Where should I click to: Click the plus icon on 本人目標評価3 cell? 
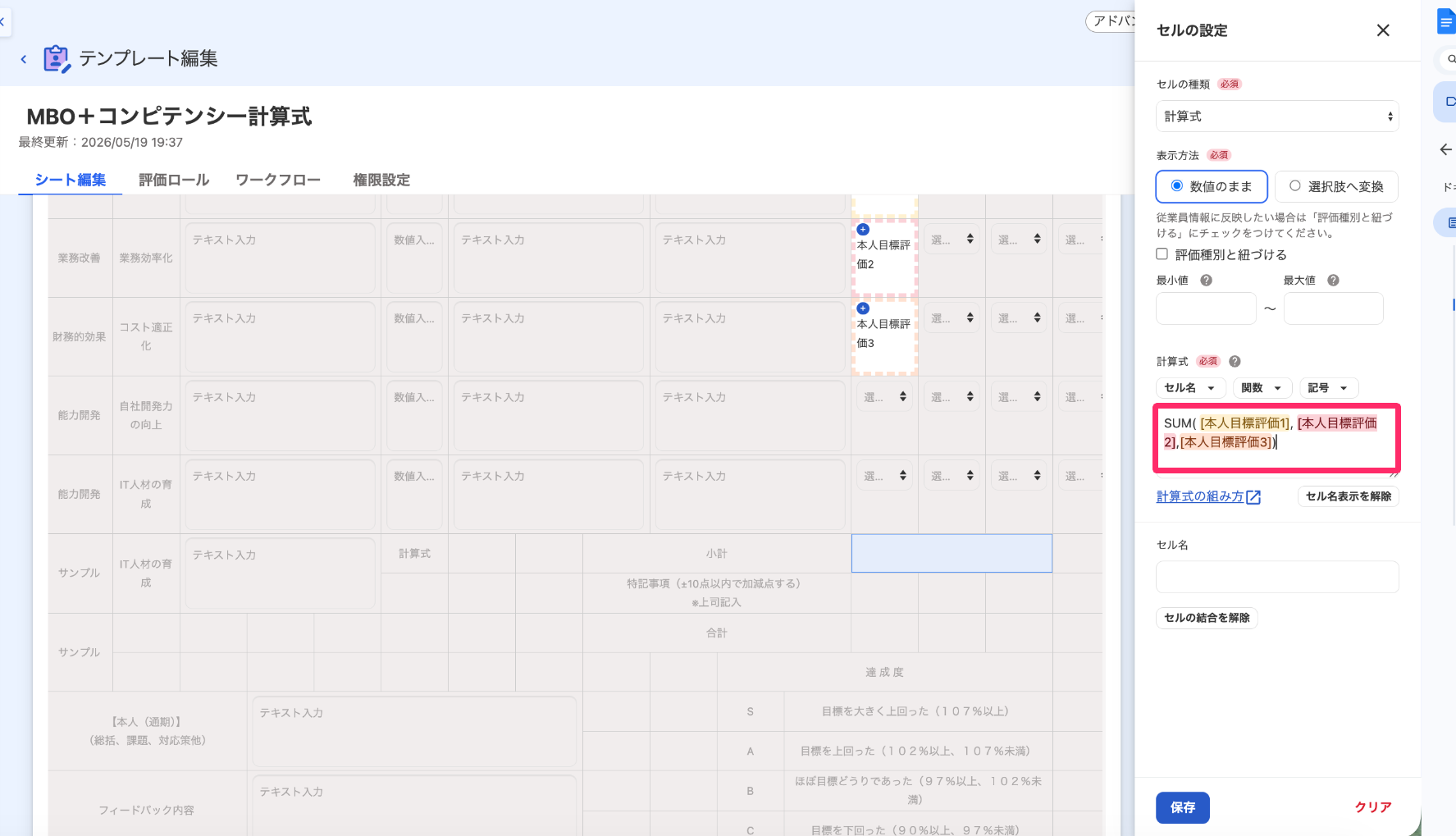863,308
